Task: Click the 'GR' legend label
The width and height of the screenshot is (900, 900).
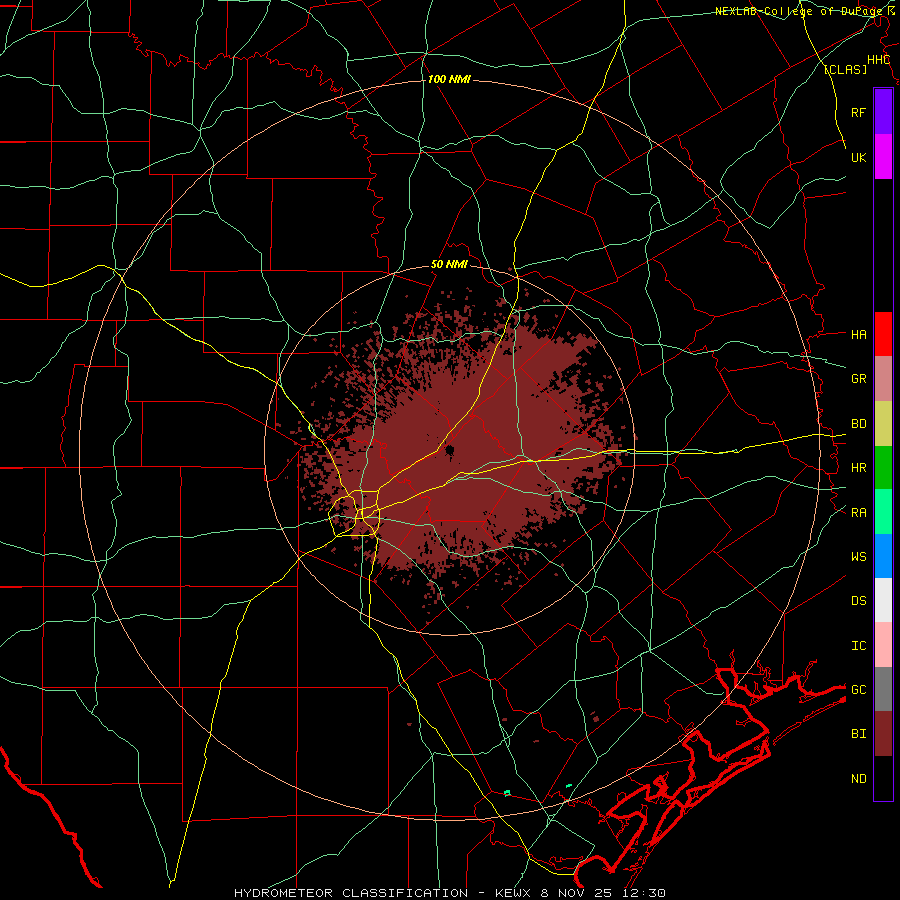Action: [x=858, y=379]
